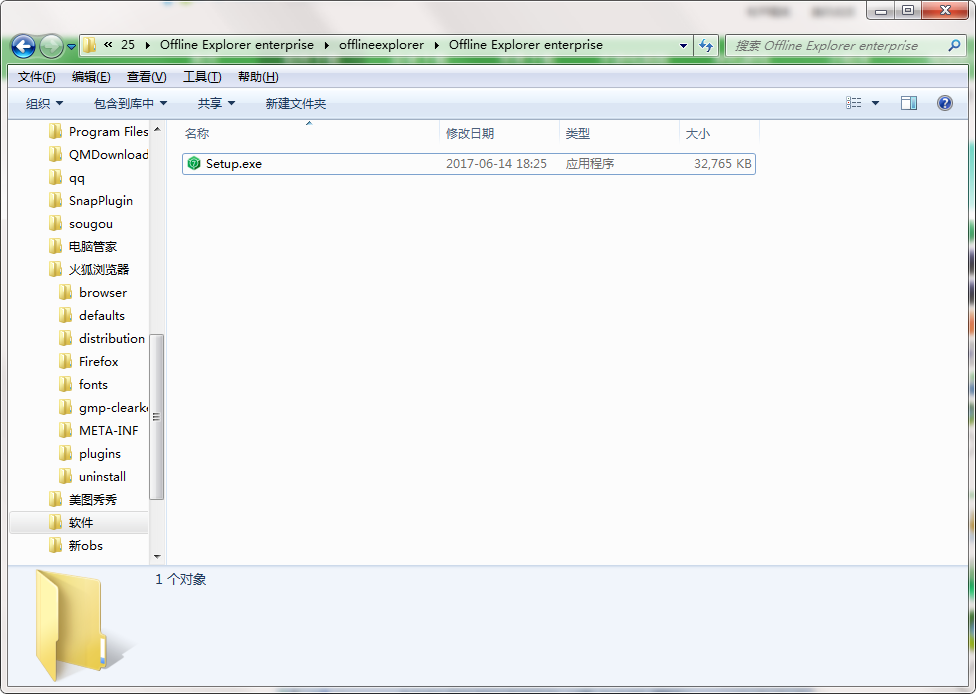Select the gmp-clearkey subfolder
976x694 pixels.
tap(103, 408)
